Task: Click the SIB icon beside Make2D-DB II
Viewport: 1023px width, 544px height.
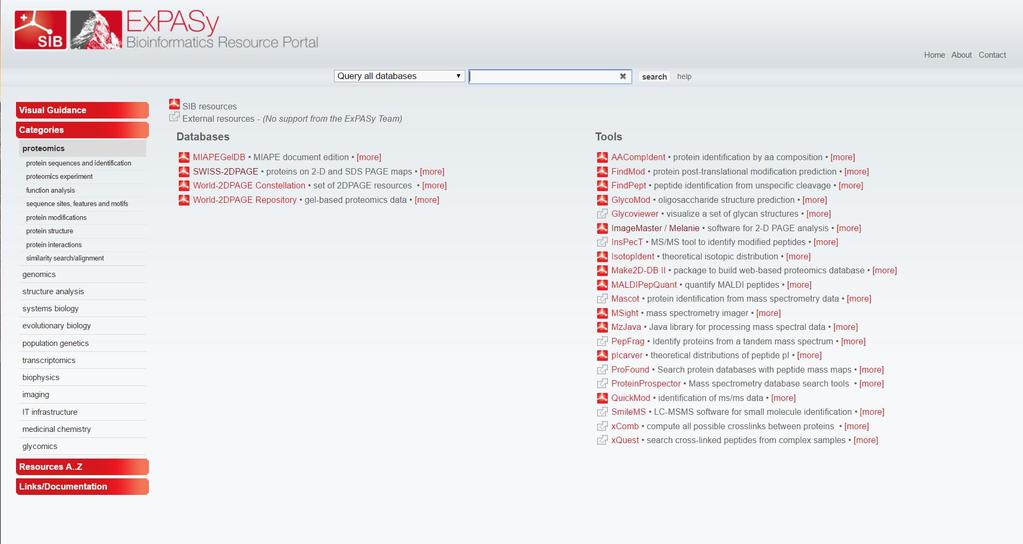Action: tap(602, 270)
